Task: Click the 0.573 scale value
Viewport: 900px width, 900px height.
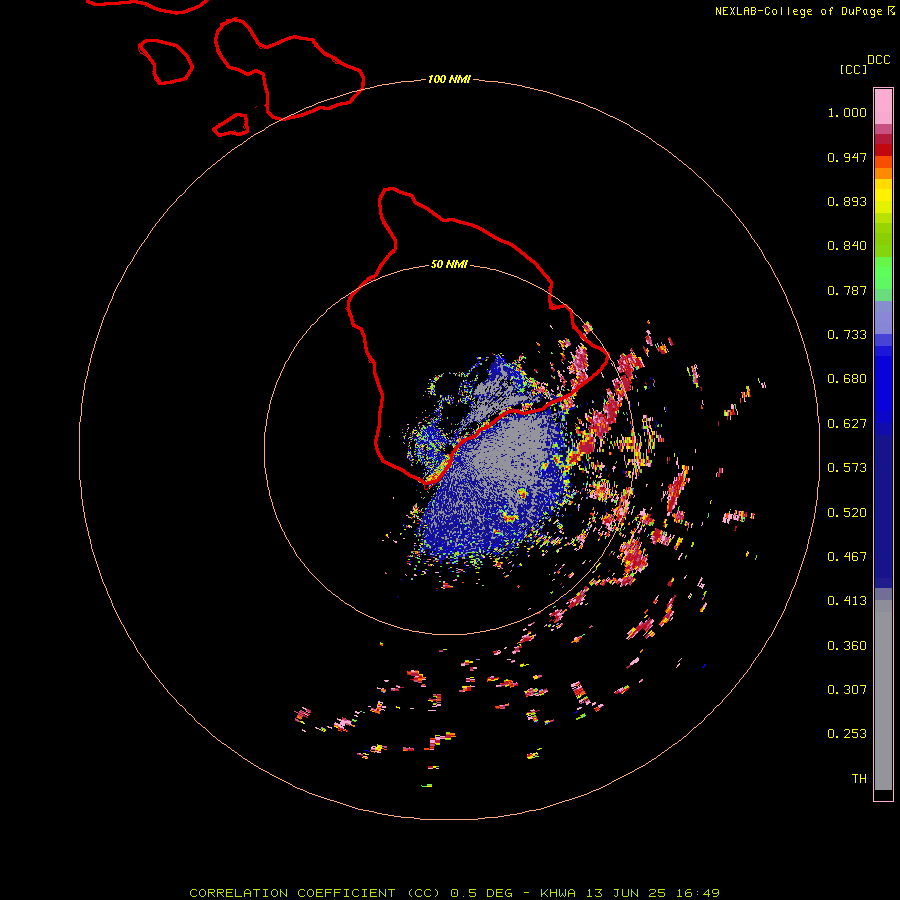Action: coord(847,468)
